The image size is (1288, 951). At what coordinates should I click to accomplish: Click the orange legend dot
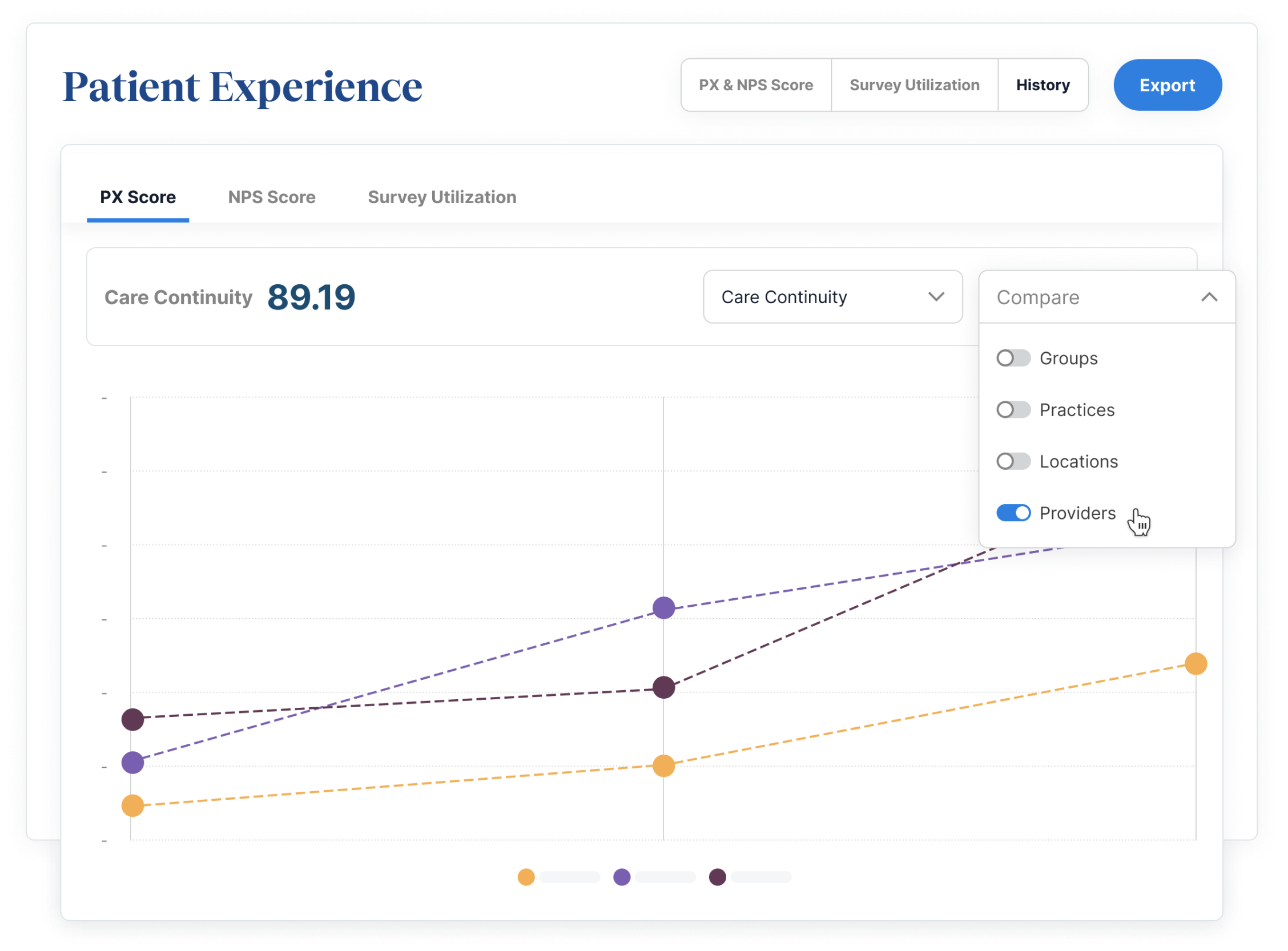click(x=526, y=877)
